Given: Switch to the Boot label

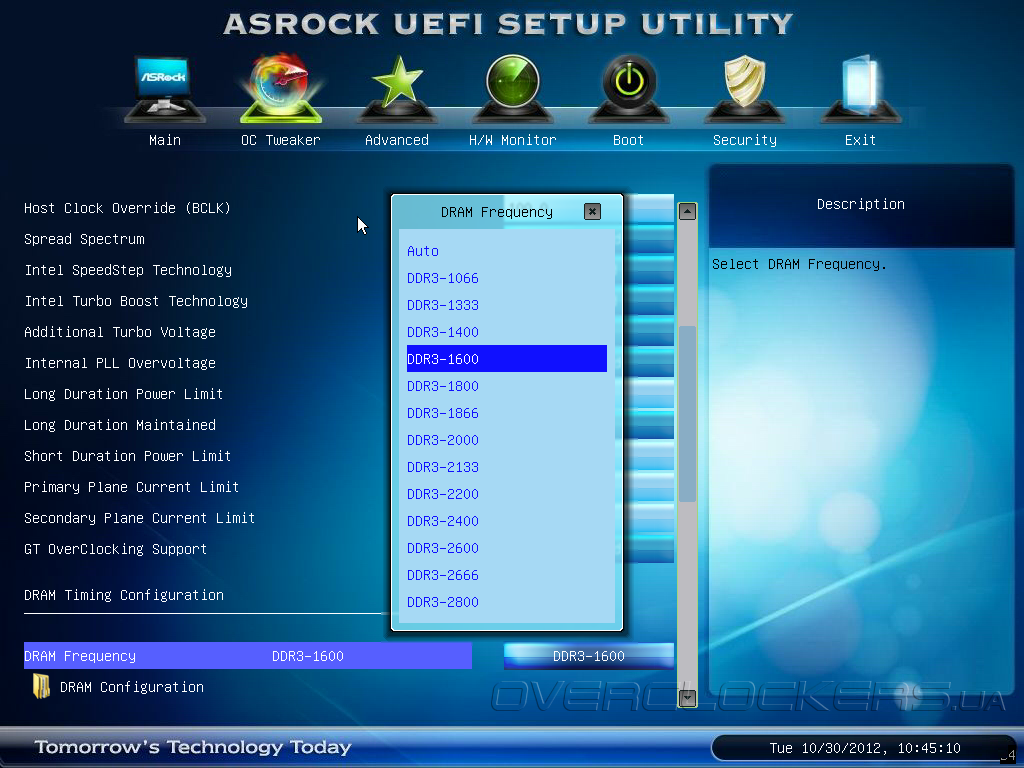Looking at the screenshot, I should (x=628, y=140).
